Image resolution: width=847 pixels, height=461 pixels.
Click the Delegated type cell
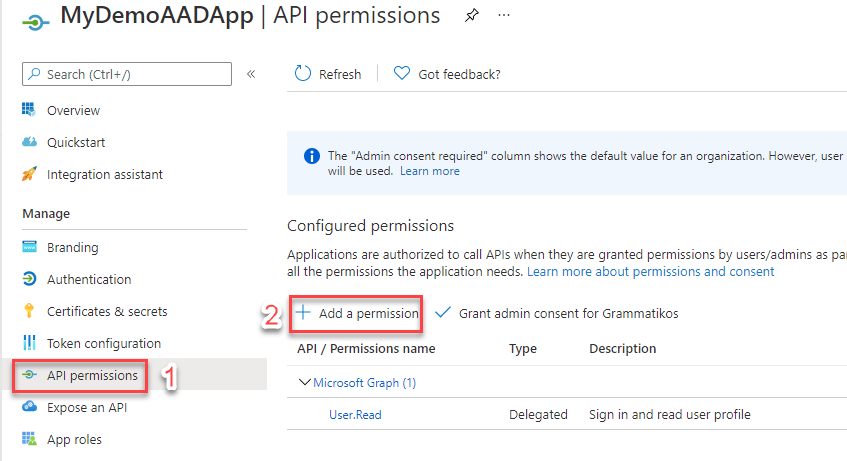click(538, 415)
